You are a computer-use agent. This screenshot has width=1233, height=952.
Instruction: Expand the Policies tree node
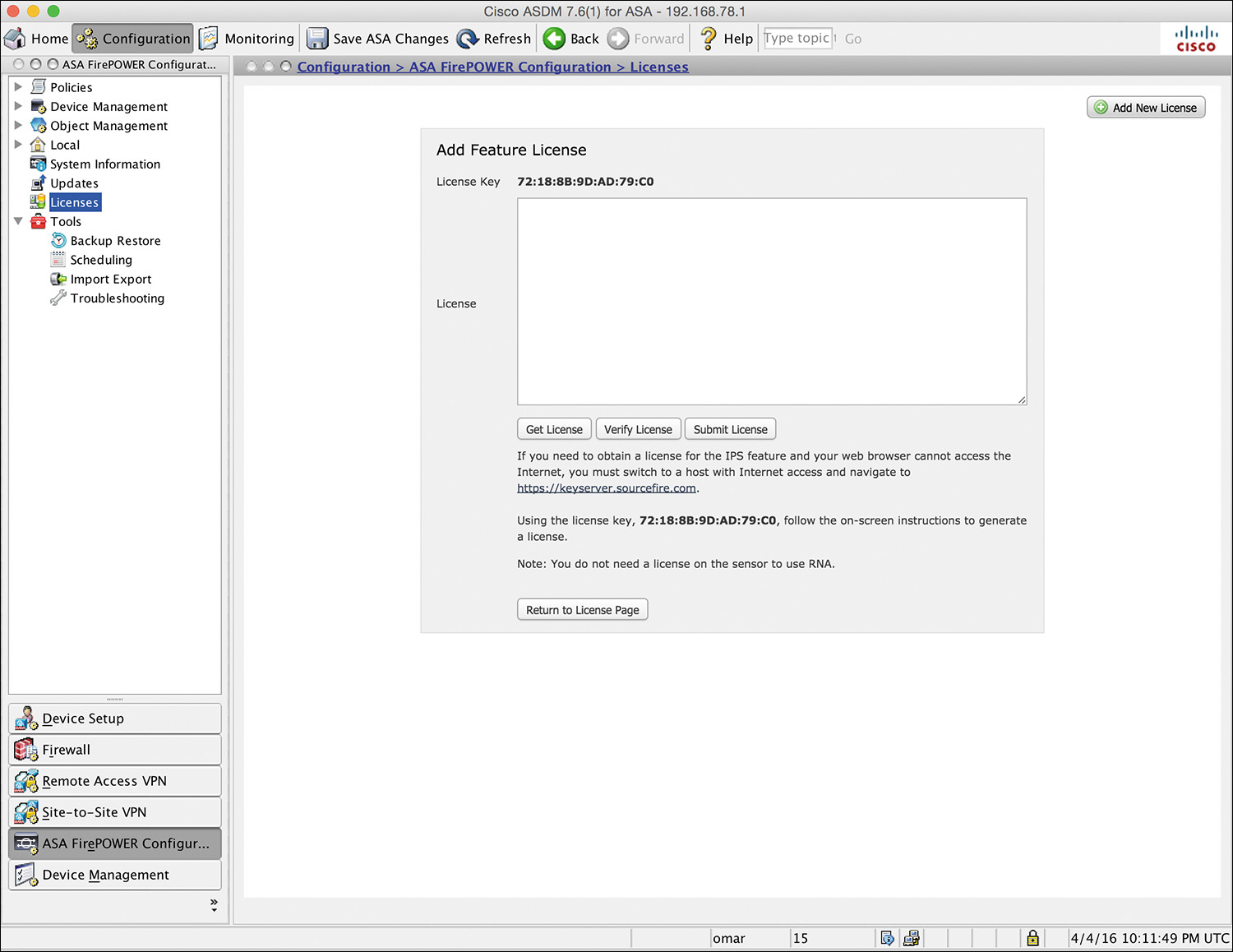(x=18, y=86)
